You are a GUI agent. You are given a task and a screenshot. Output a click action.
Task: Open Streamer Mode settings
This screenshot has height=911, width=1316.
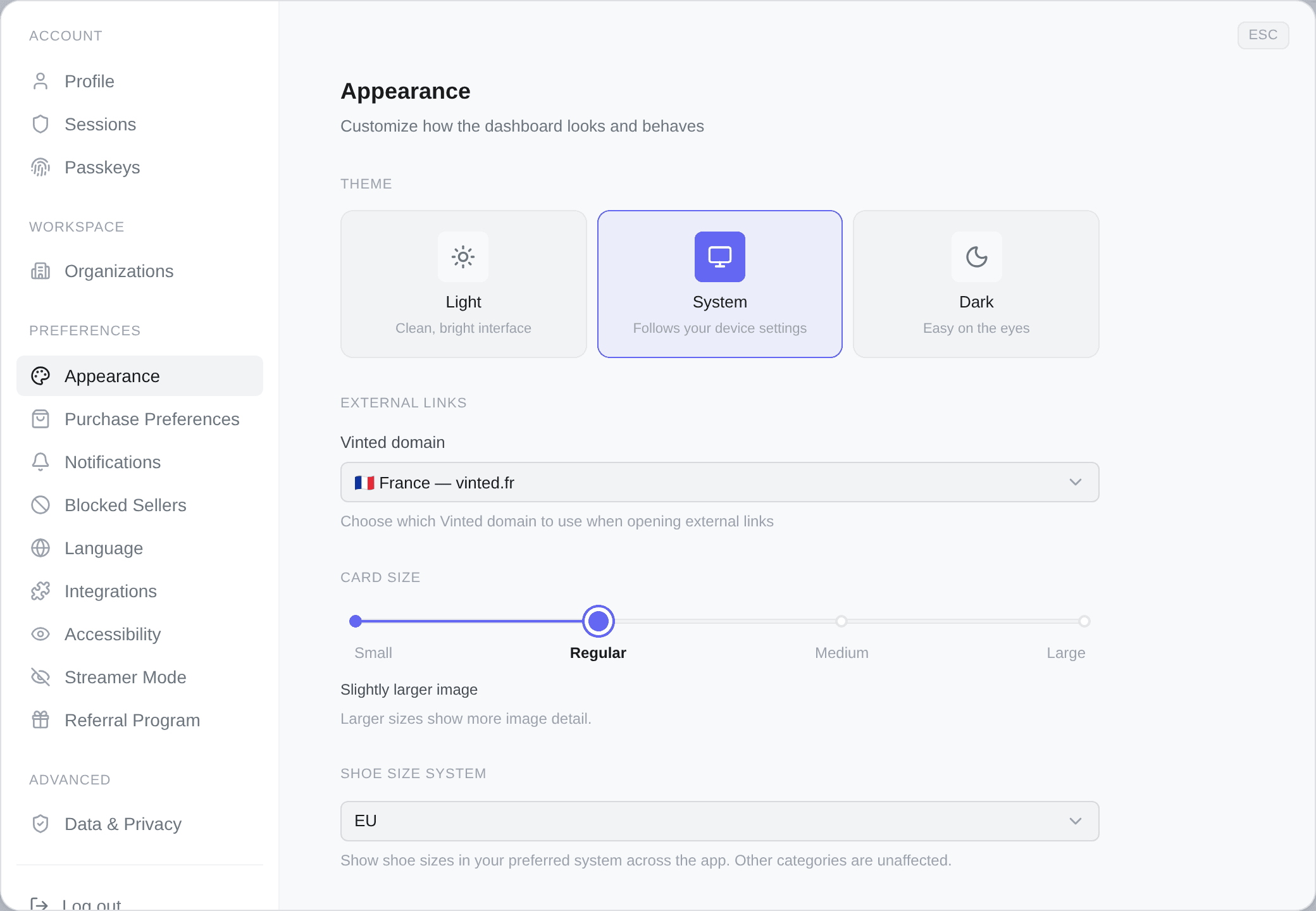click(140, 678)
